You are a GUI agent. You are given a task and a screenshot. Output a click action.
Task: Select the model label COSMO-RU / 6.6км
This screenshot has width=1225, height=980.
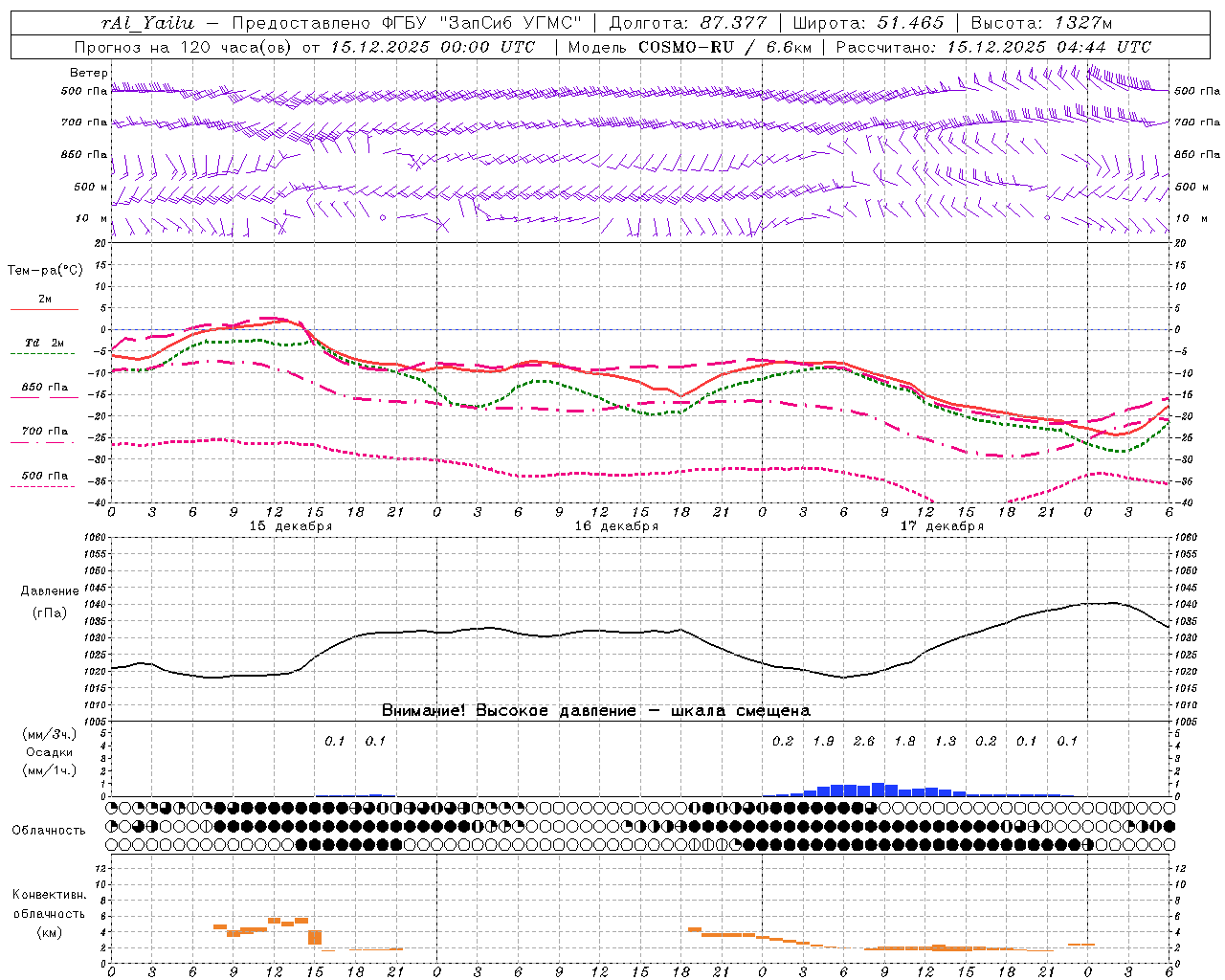pyautogui.click(x=724, y=47)
